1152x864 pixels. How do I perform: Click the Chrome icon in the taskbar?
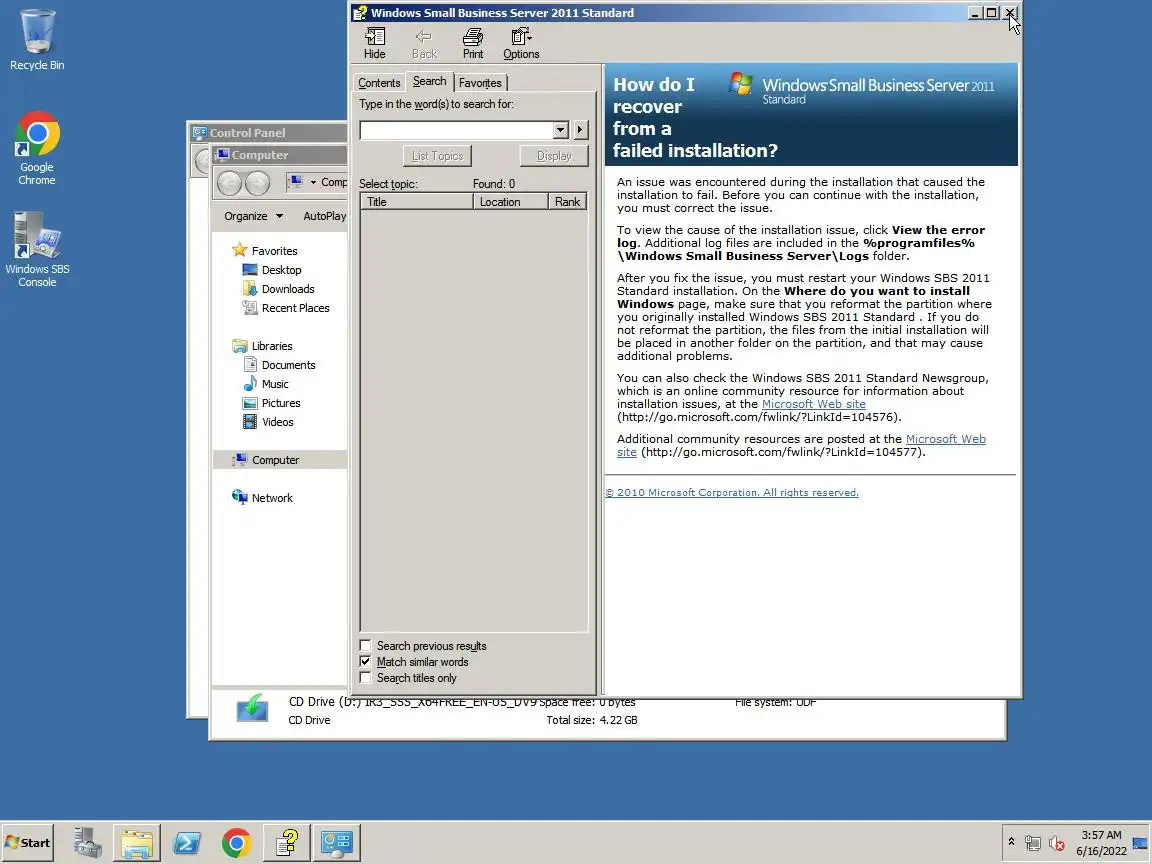click(x=237, y=843)
